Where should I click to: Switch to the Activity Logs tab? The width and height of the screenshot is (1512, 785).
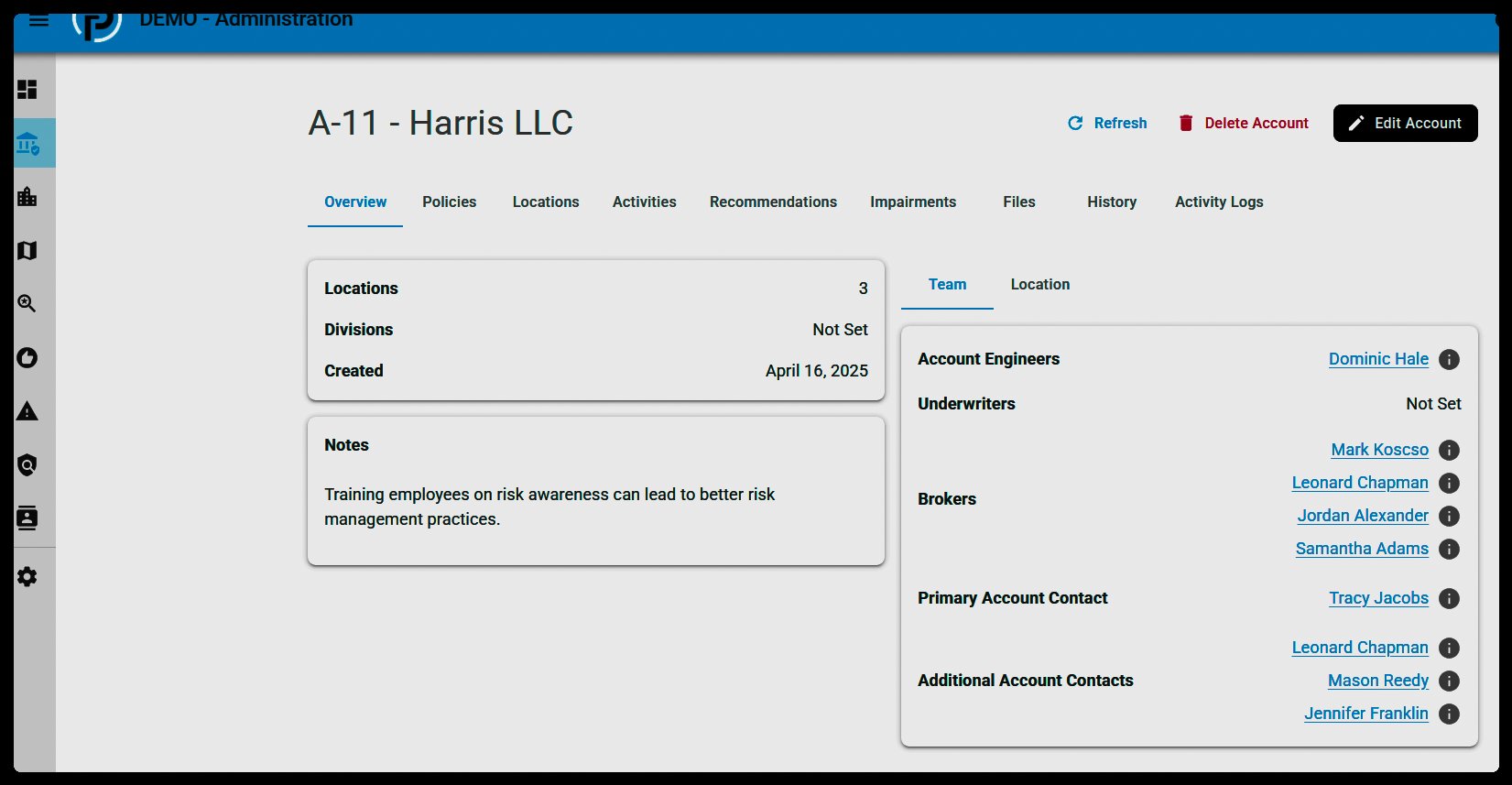(x=1219, y=202)
